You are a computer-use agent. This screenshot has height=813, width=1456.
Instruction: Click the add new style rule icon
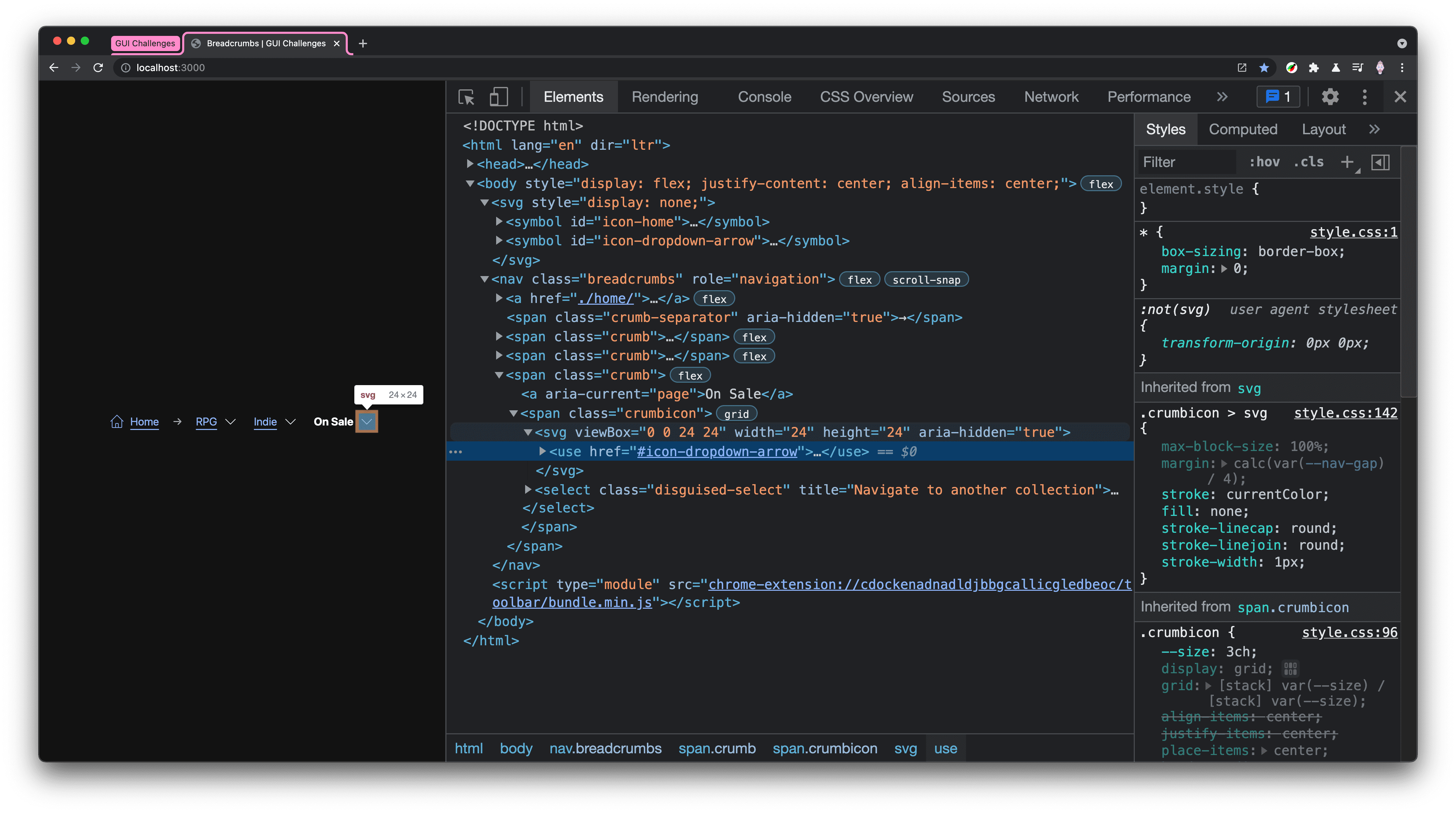[x=1347, y=162]
